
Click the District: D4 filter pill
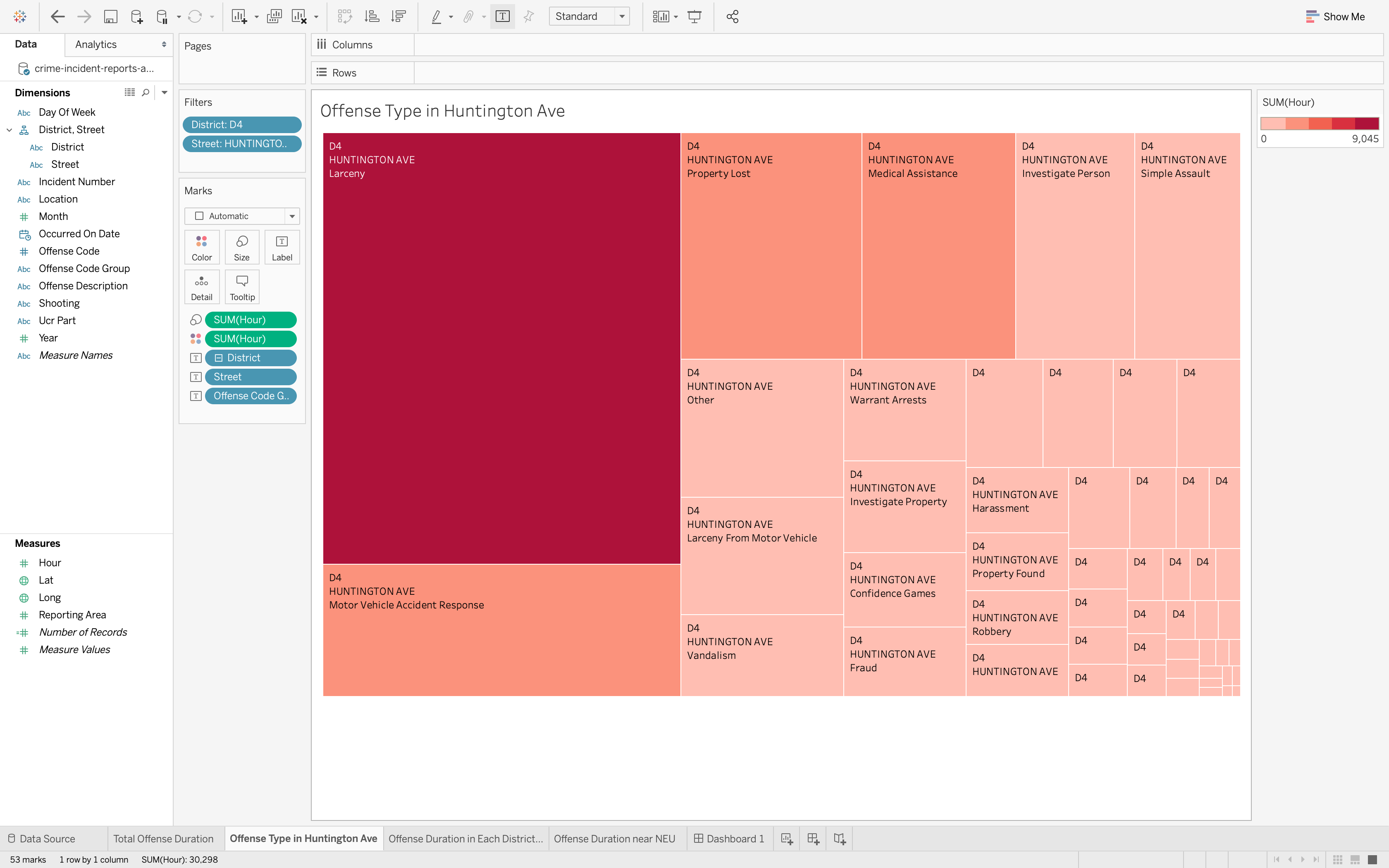click(x=242, y=124)
